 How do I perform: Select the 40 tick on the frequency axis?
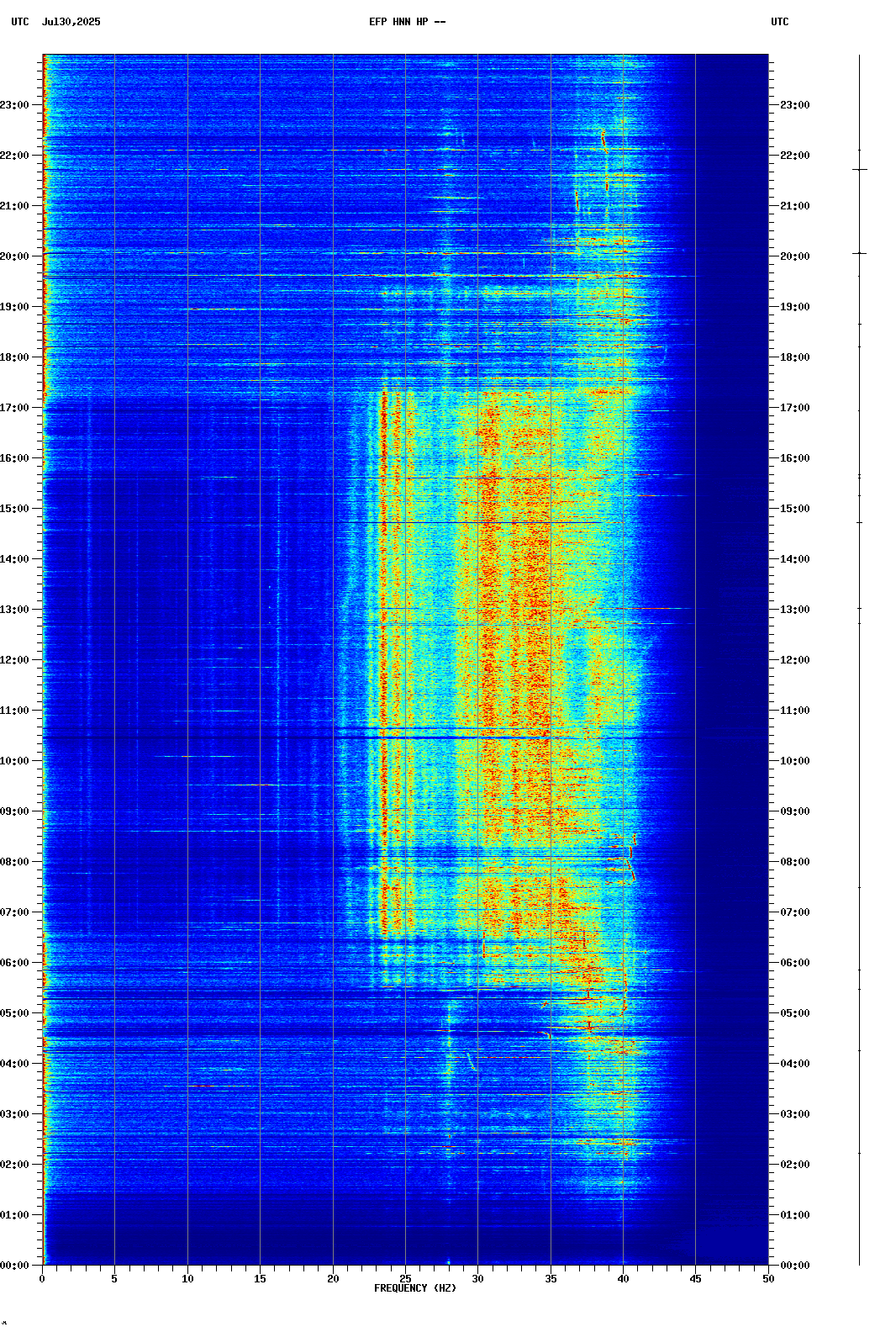click(x=623, y=1279)
